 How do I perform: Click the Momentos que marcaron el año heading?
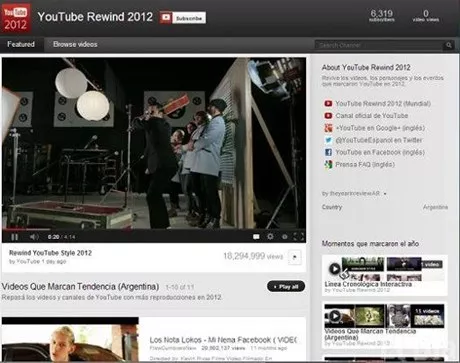pos(370,244)
